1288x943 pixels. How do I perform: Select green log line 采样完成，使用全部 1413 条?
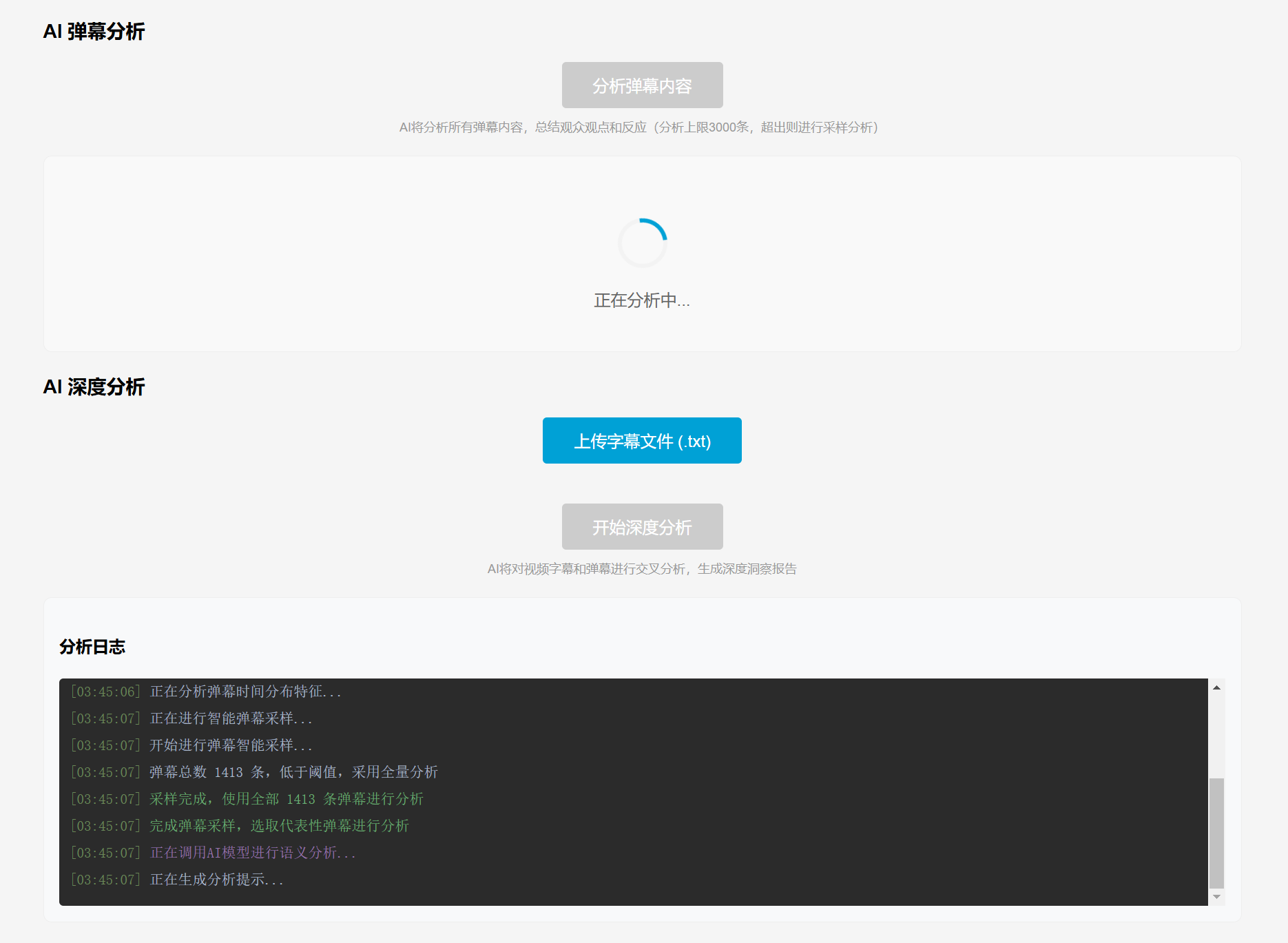[x=286, y=799]
